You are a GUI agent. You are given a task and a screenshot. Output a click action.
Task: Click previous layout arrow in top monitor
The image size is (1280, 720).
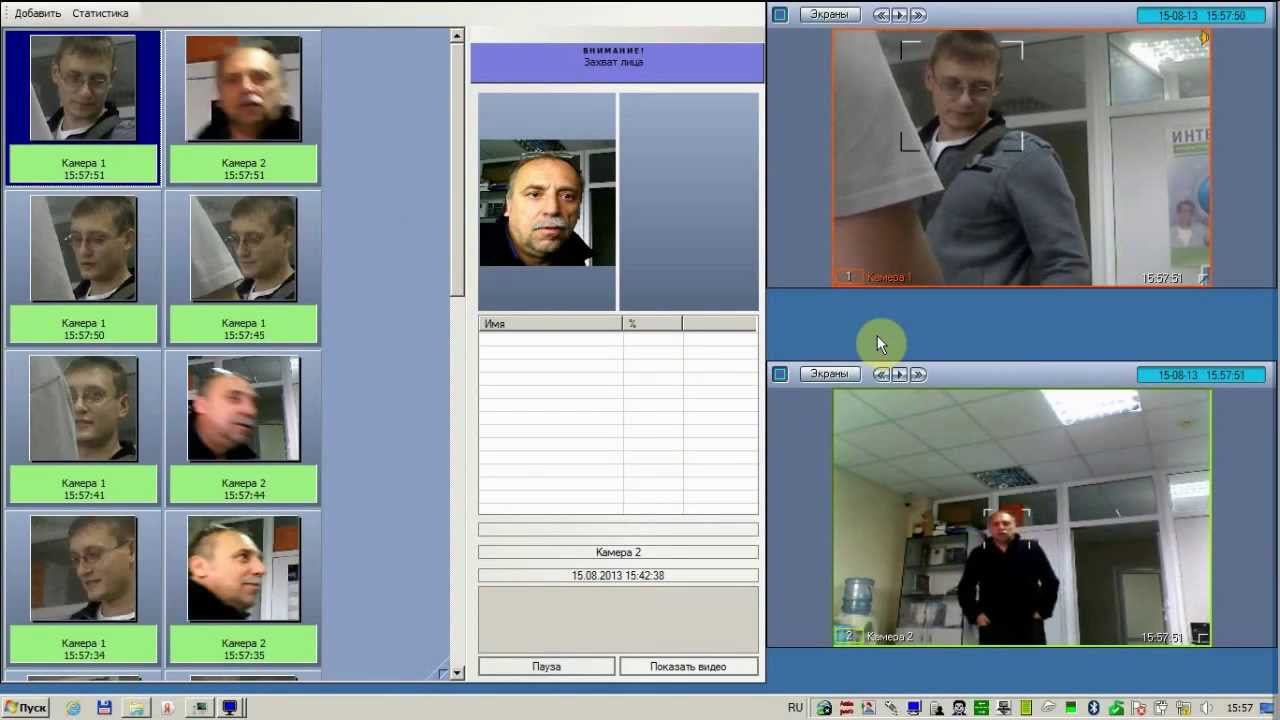881,15
